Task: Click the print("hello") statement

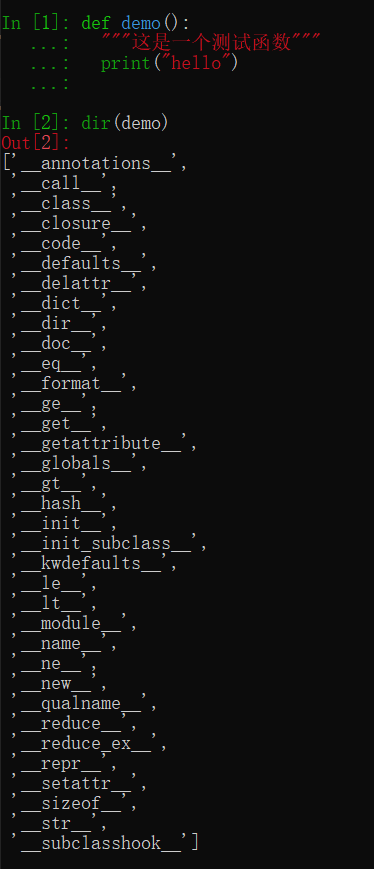Action: coord(170,63)
